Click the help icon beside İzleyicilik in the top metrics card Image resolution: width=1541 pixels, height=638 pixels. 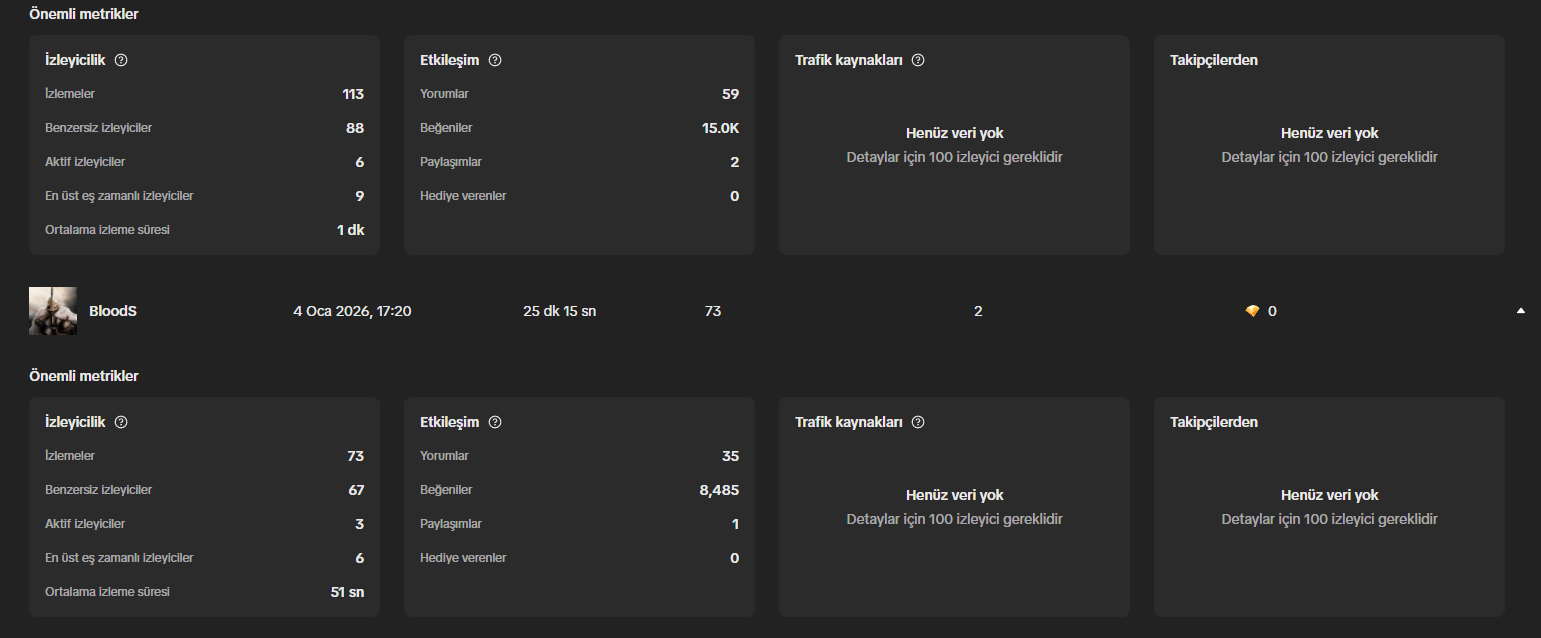pos(121,60)
